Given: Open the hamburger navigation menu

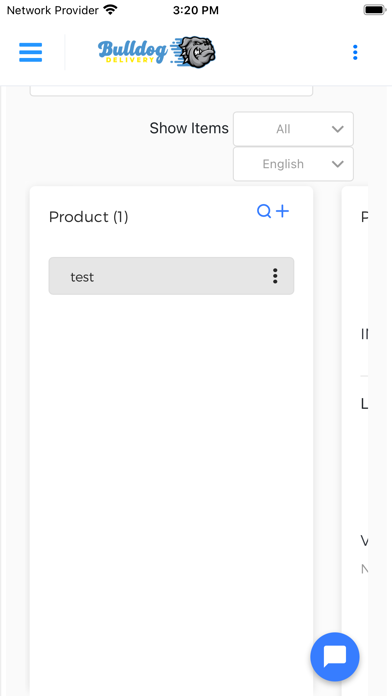Looking at the screenshot, I should [31, 52].
